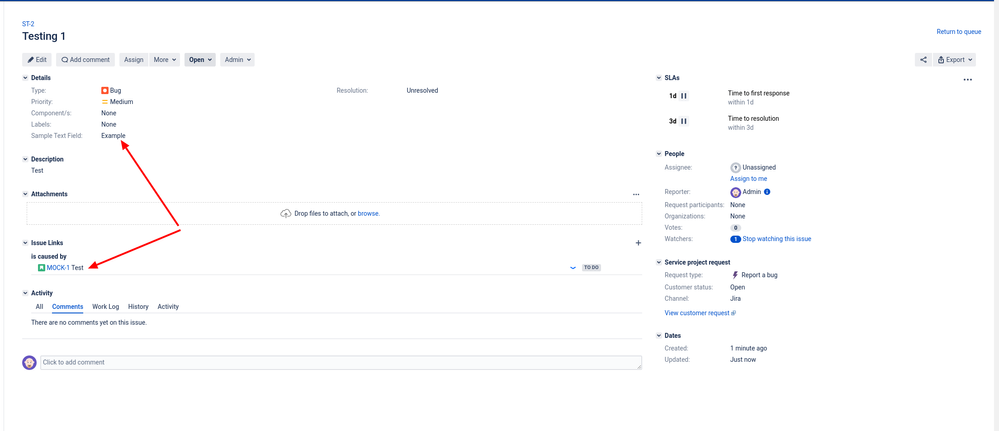The width and height of the screenshot is (999, 431).
Task: Click pause icon for resolution SLA
Action: [684, 121]
